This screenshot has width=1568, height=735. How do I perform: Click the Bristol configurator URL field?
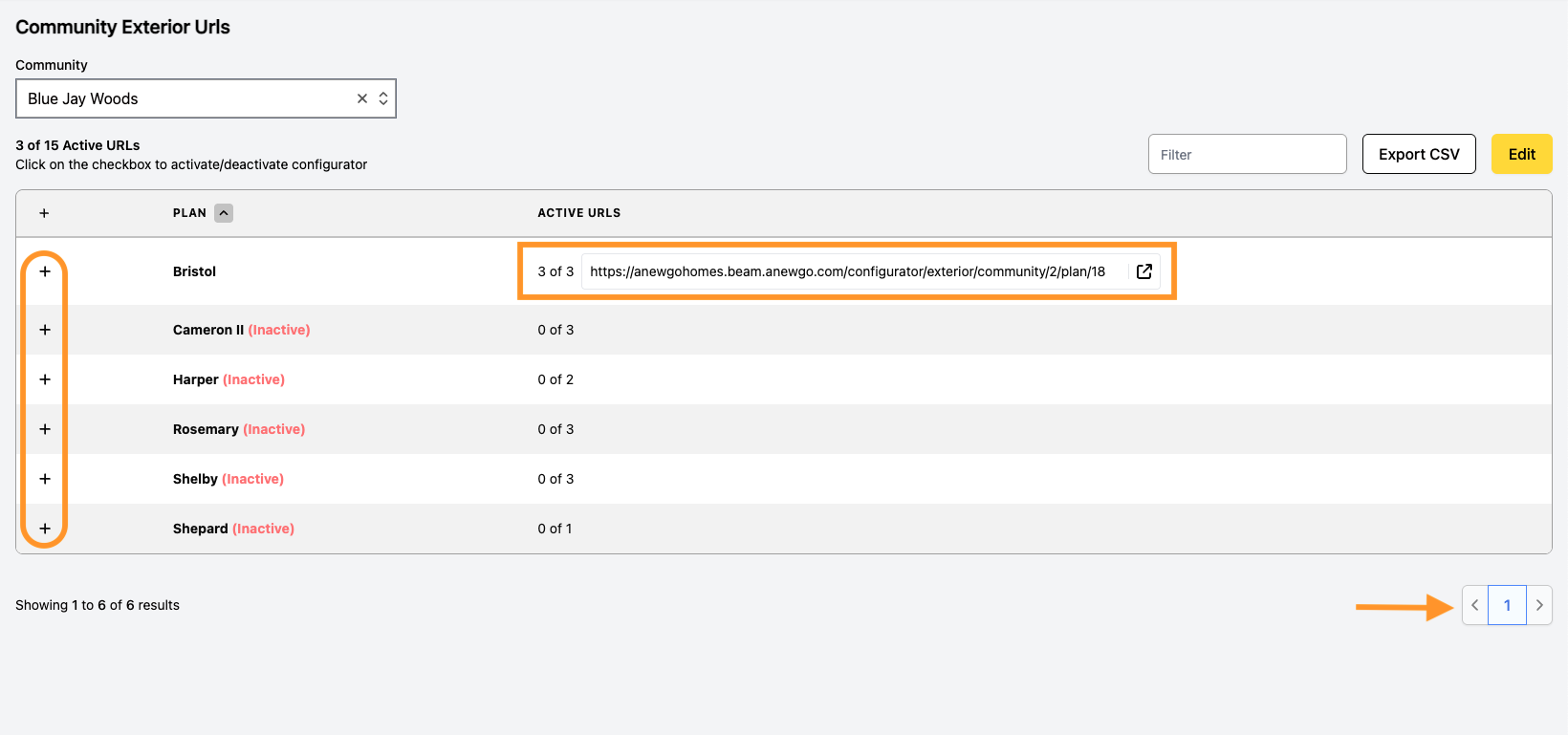[x=870, y=271]
